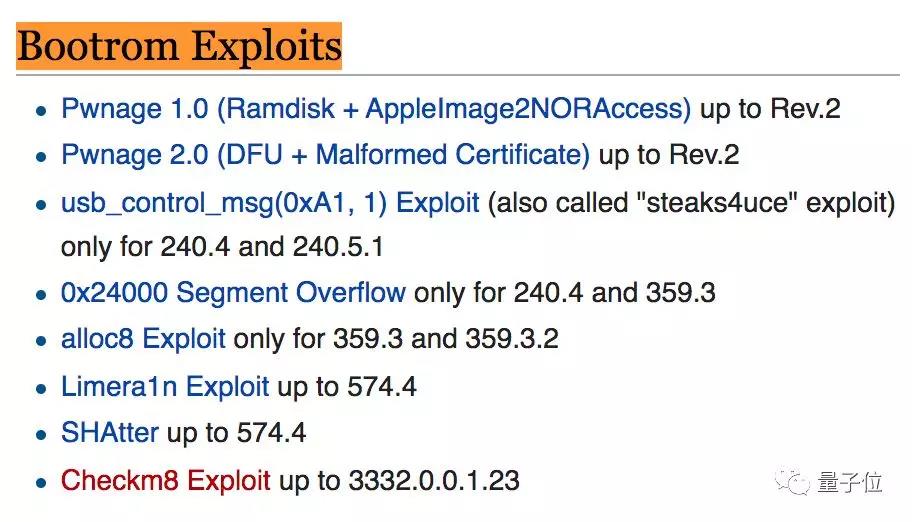The width and height of the screenshot is (912, 522).
Task: Click the "only for 240.4 and 240.5.1" line
Action: (222, 247)
